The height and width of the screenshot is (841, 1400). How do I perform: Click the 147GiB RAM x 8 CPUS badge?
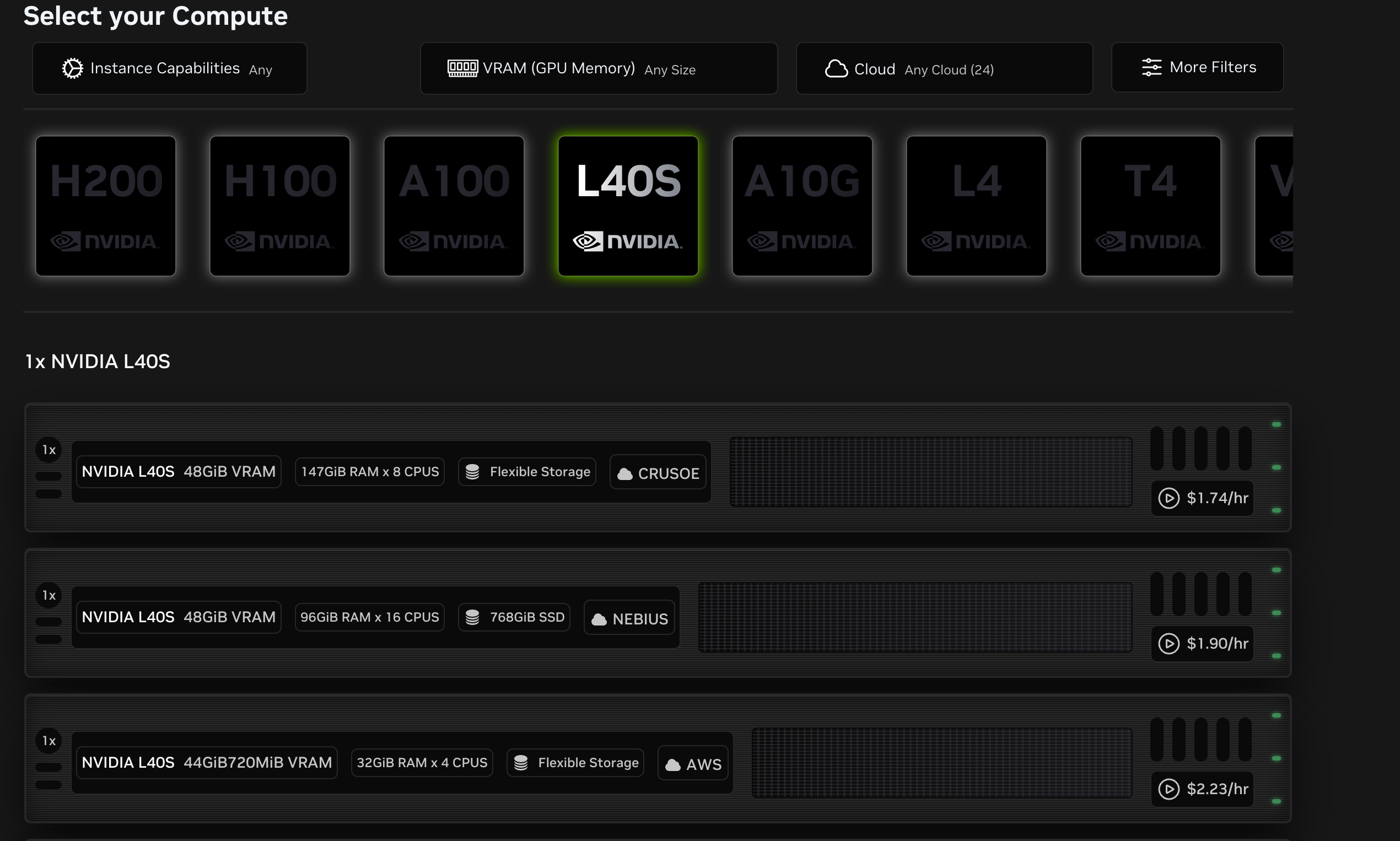[369, 472]
